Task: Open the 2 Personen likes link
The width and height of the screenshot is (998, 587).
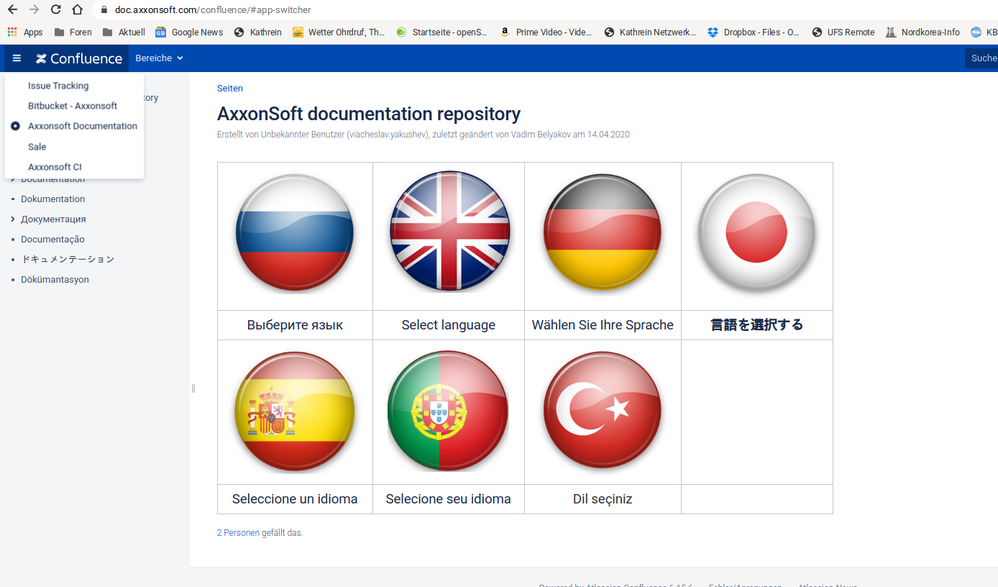Action: point(238,533)
